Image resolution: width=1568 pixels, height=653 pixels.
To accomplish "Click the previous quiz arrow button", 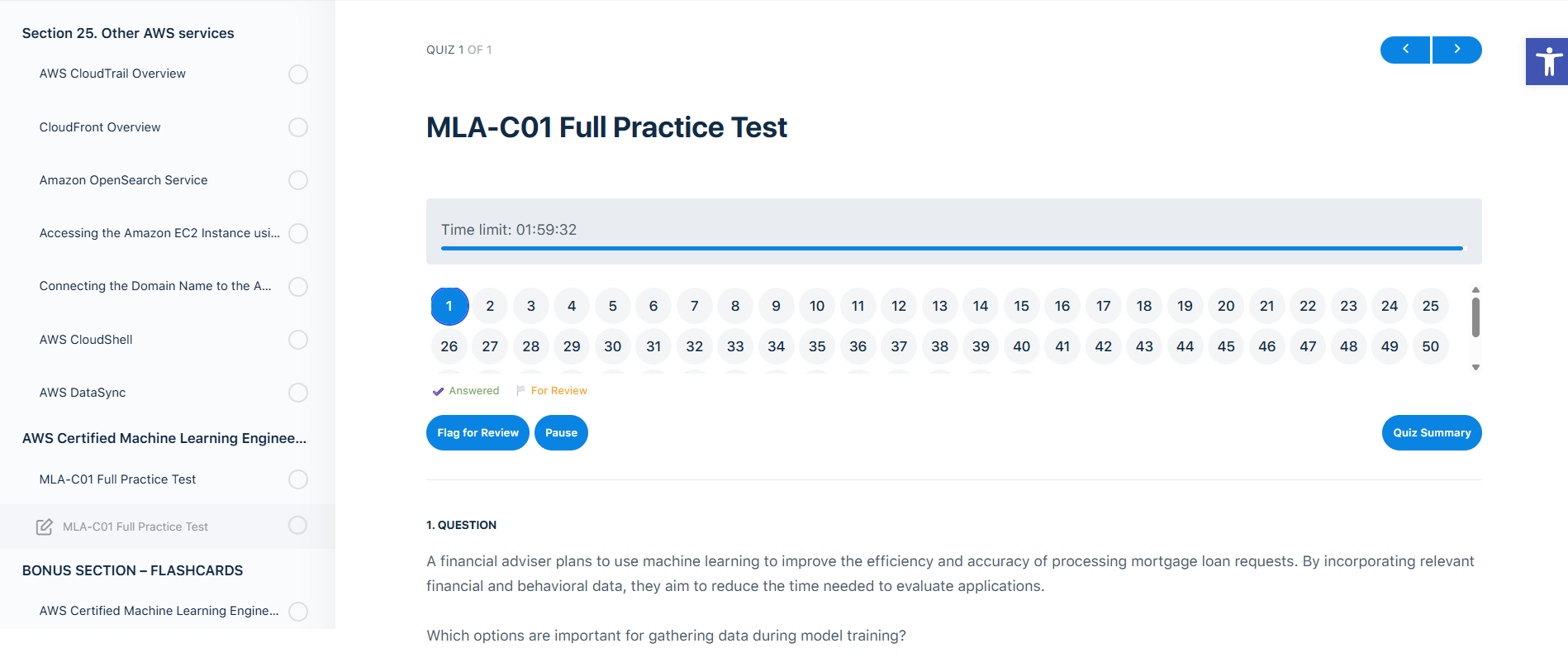I will 1405,50.
